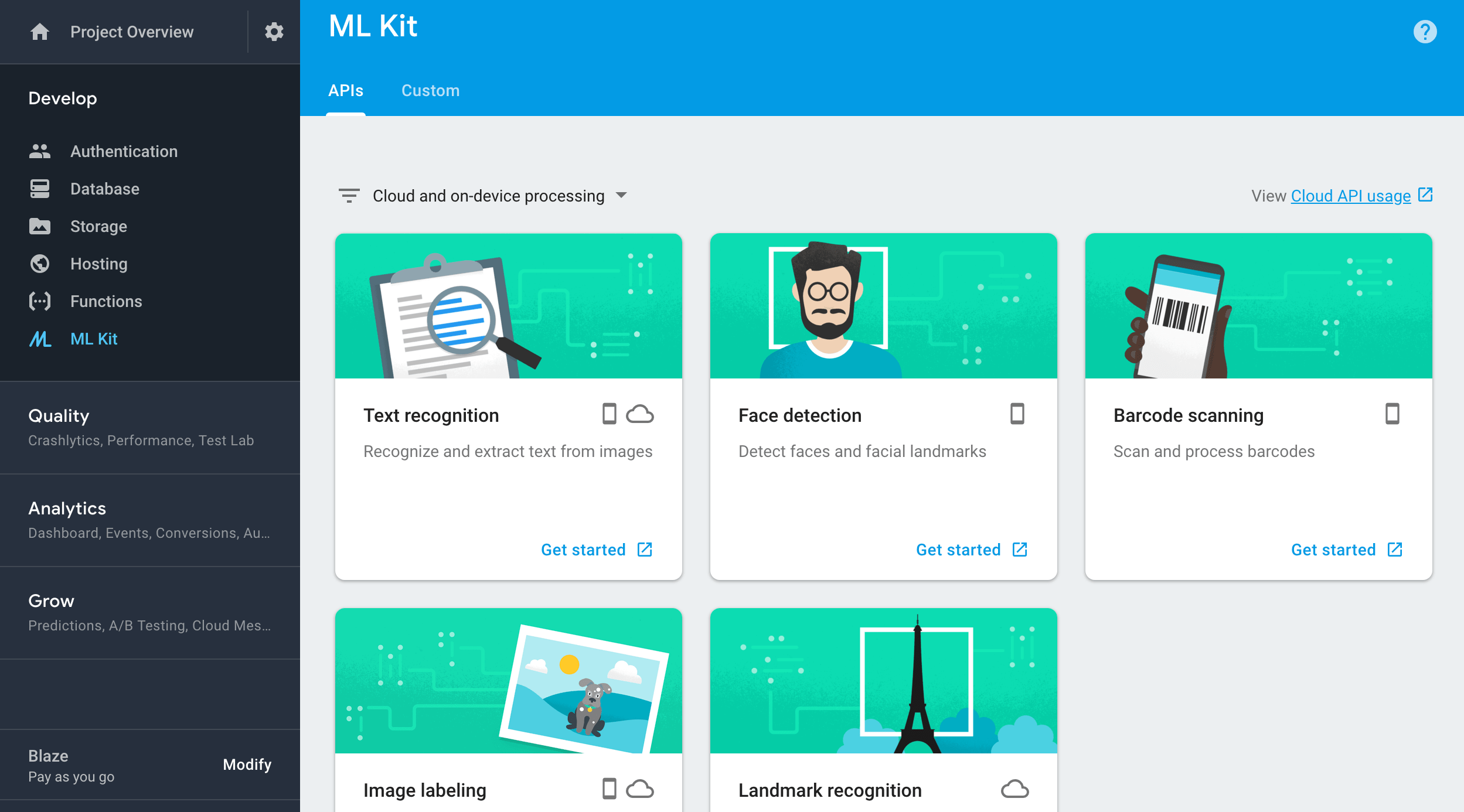
Task: Click cloud icon on Image labeling card
Action: click(640, 789)
